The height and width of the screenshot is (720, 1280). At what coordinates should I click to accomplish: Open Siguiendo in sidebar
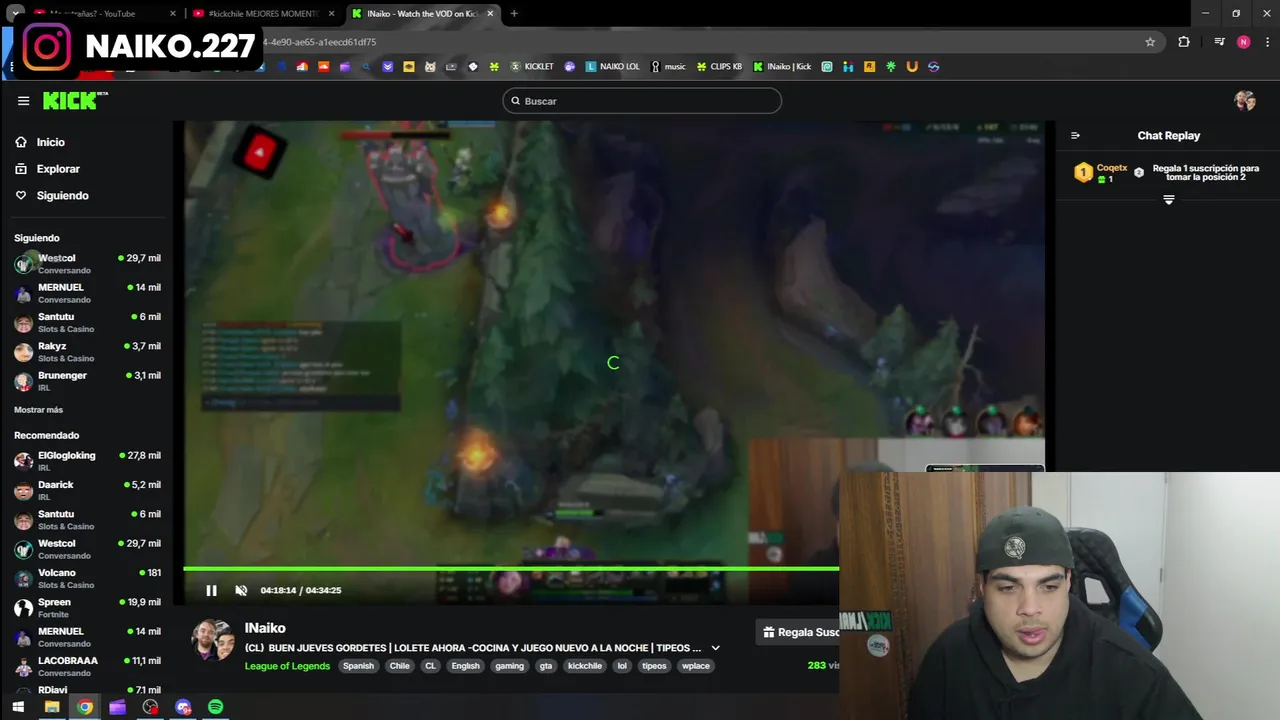(52, 195)
